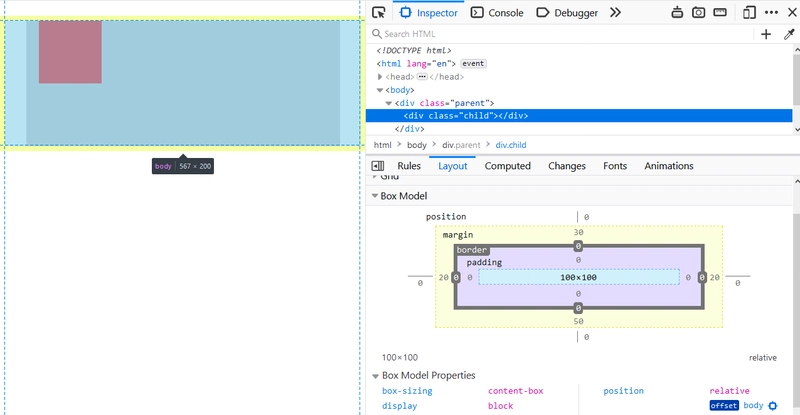Click the 100×100 content box region
Screen dimensions: 800x415
coord(578,277)
